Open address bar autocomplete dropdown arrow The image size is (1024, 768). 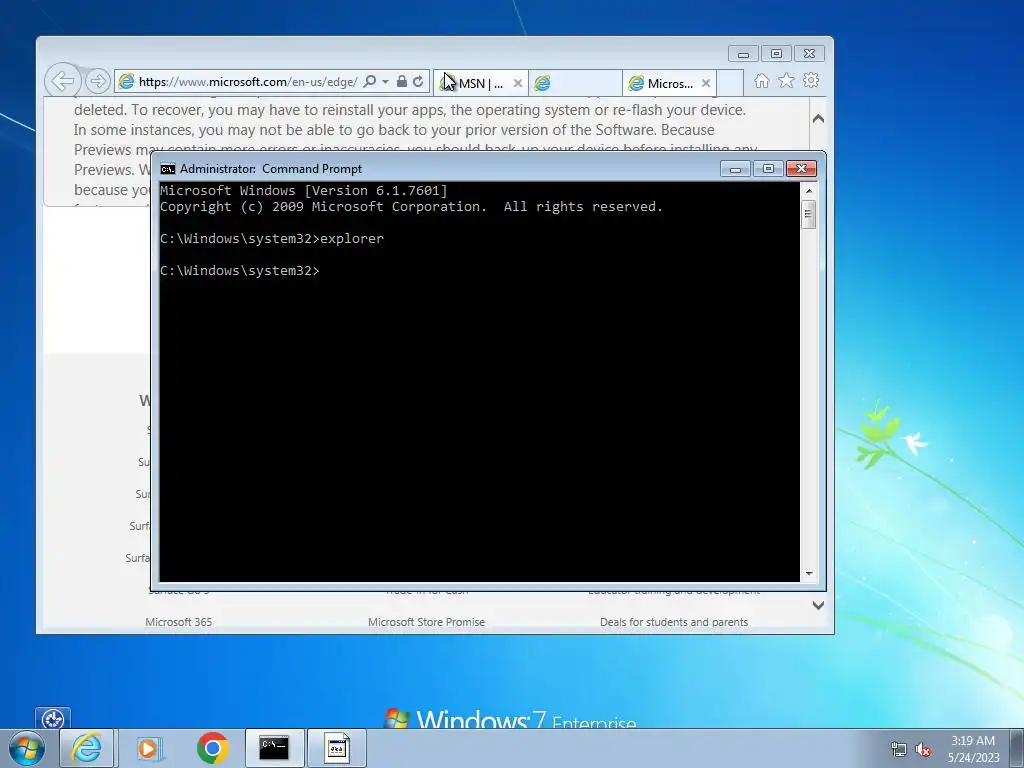[x=385, y=82]
